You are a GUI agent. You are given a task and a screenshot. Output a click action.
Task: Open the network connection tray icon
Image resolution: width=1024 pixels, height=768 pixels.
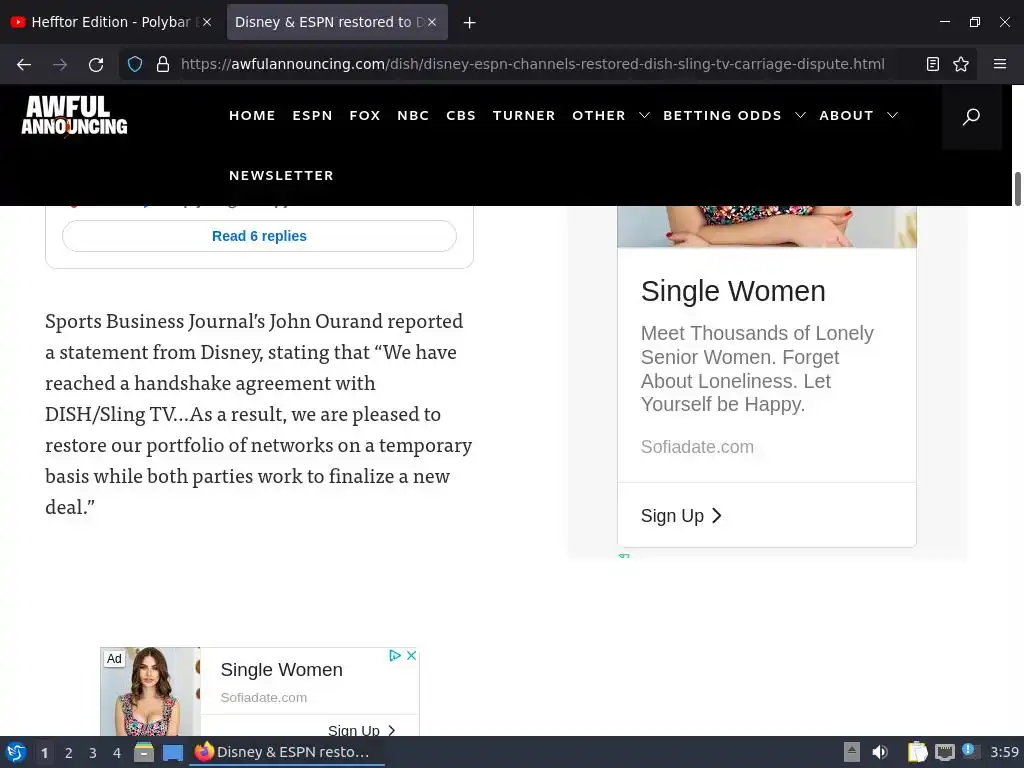click(x=944, y=753)
